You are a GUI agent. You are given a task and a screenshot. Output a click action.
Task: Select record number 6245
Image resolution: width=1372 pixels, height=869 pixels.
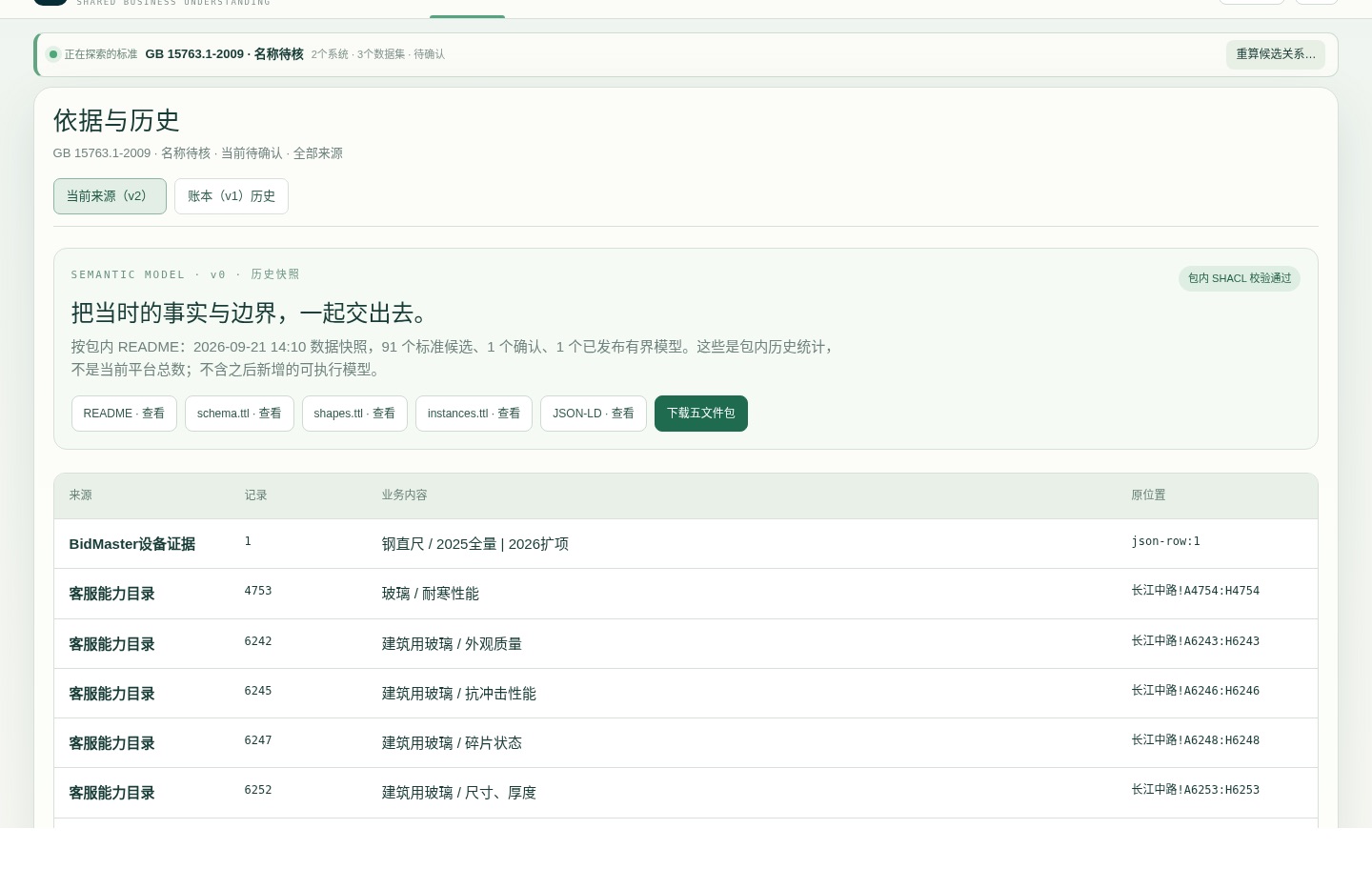[258, 691]
